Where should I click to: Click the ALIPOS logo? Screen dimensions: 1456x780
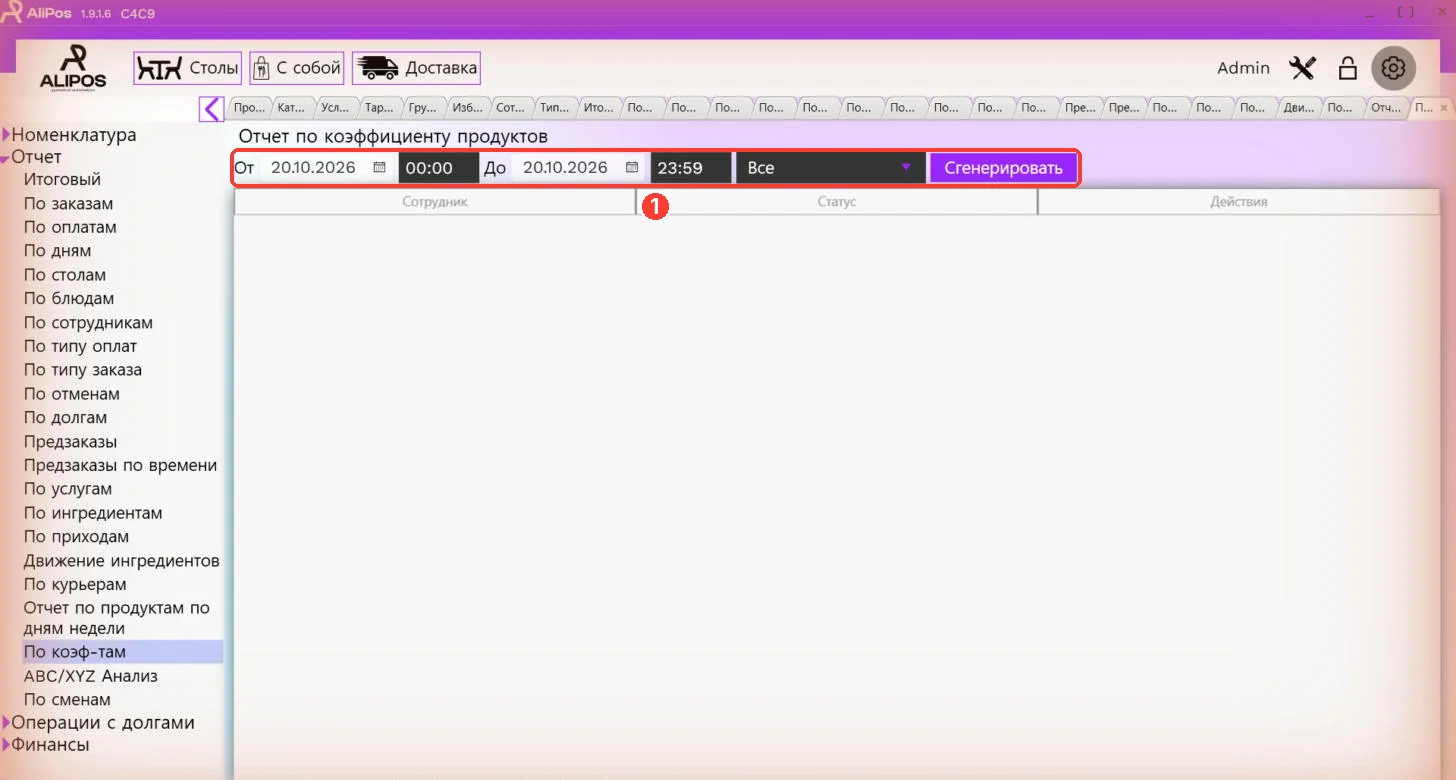click(x=73, y=68)
